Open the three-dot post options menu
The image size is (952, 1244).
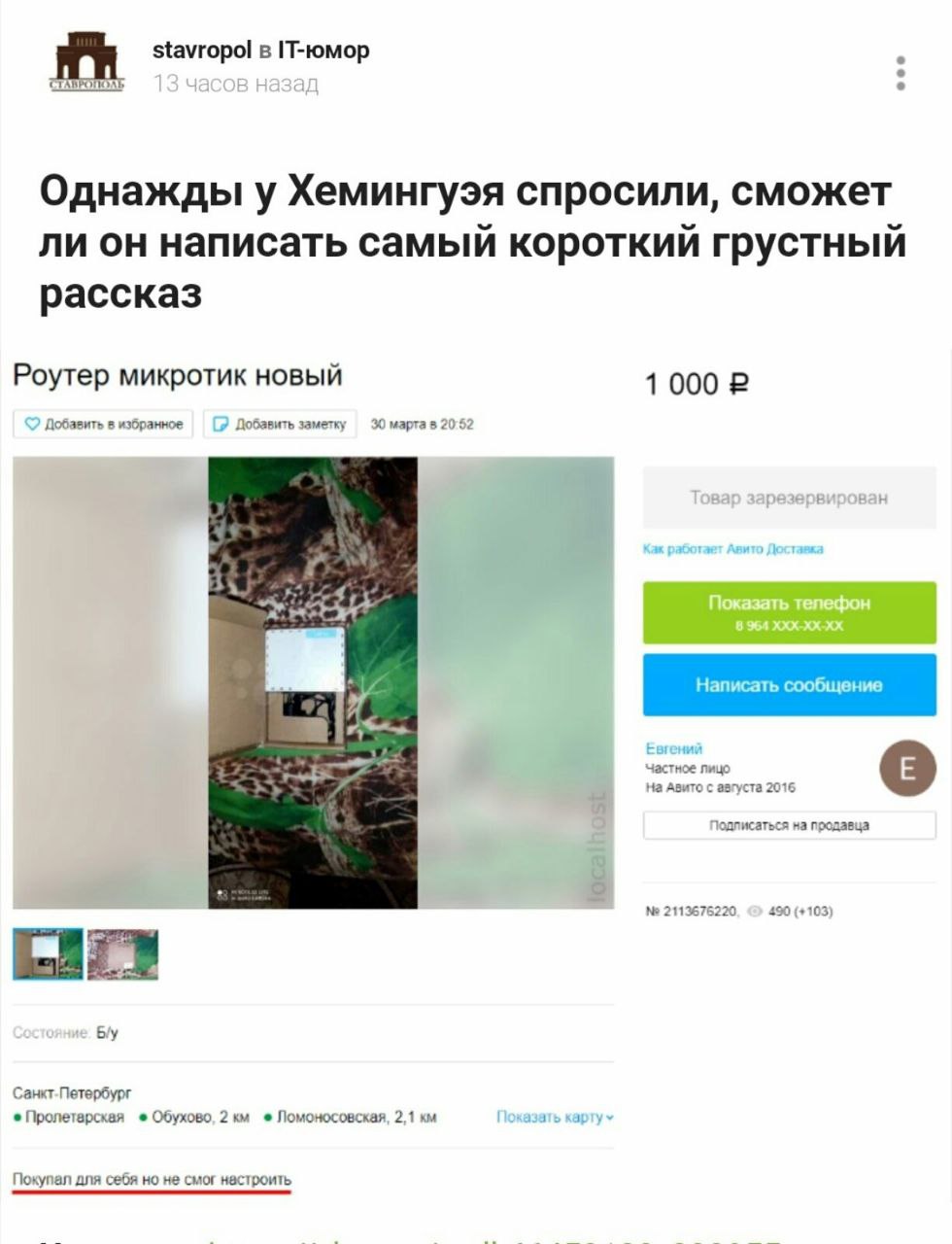(901, 73)
